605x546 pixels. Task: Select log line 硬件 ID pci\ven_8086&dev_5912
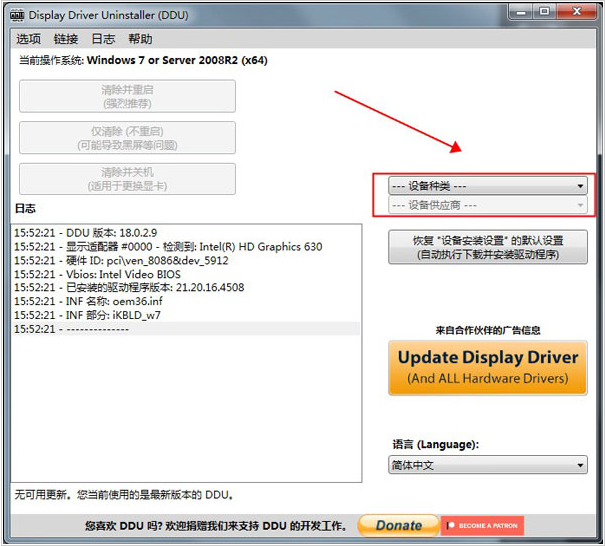[186, 260]
